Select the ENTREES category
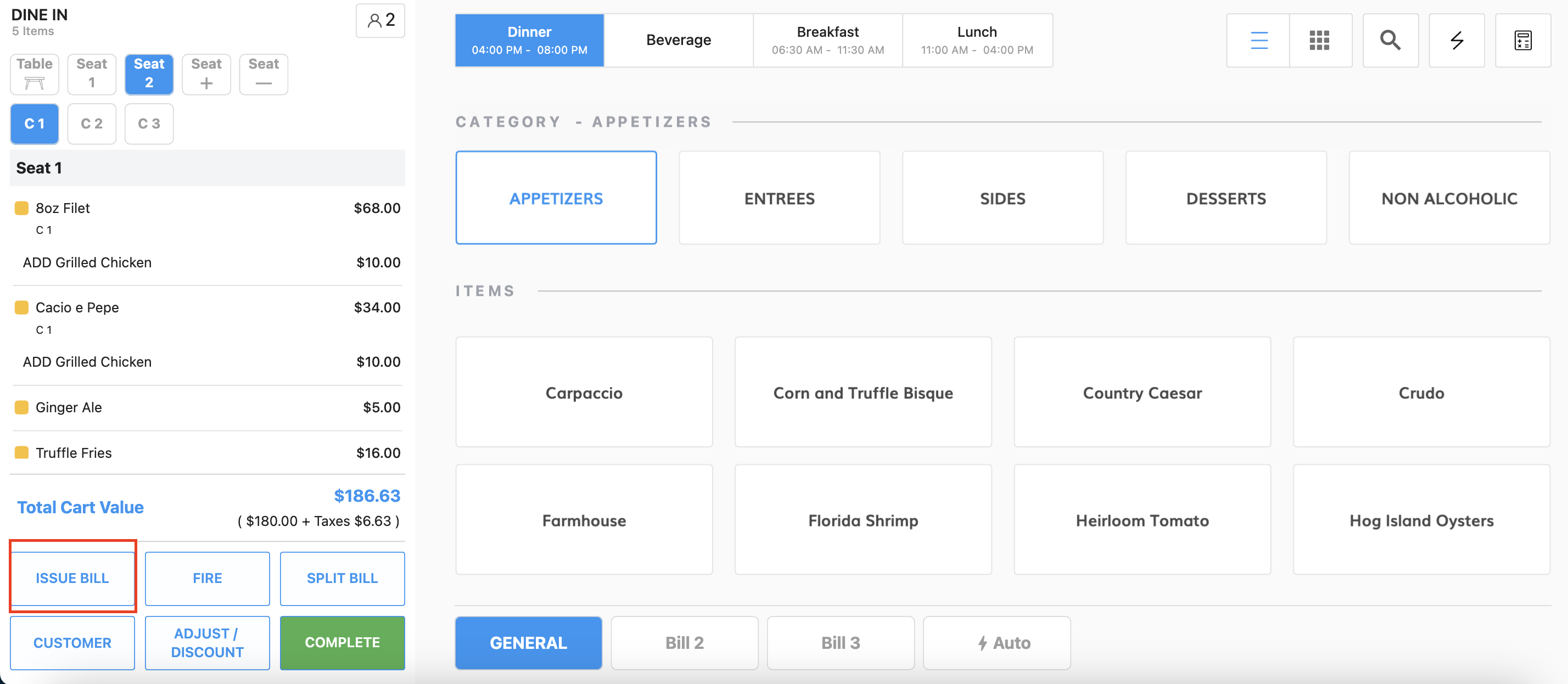 pos(779,198)
